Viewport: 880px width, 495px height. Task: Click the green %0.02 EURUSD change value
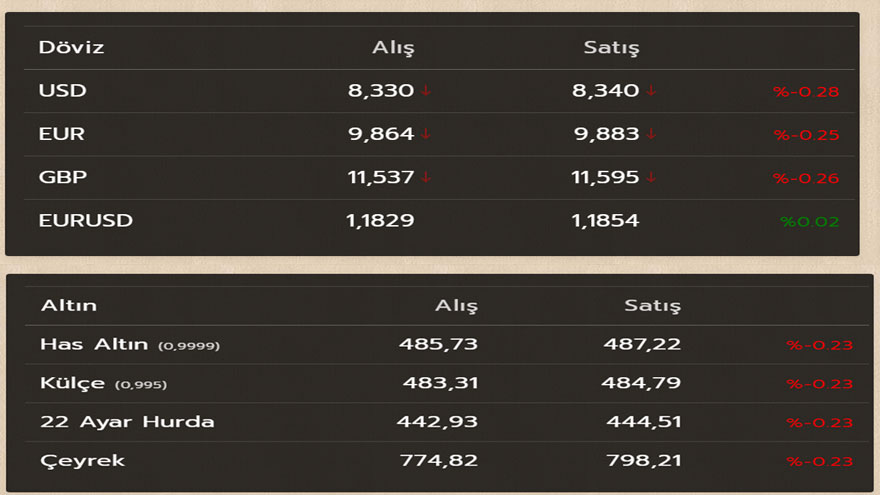[x=809, y=222]
